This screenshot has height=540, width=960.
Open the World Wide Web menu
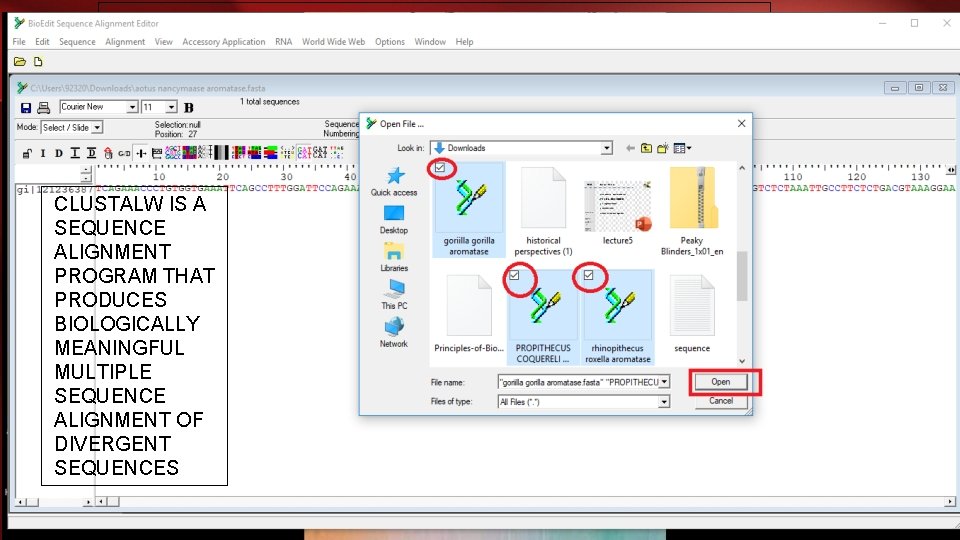click(x=333, y=42)
